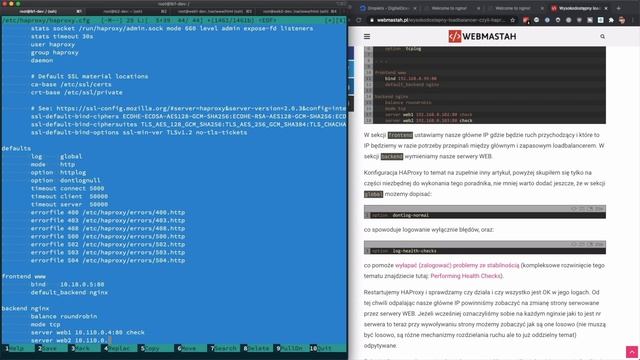The height and width of the screenshot is (360, 640).
Task: Open the browser Extensions puzzle icon
Action: (x=611, y=20)
